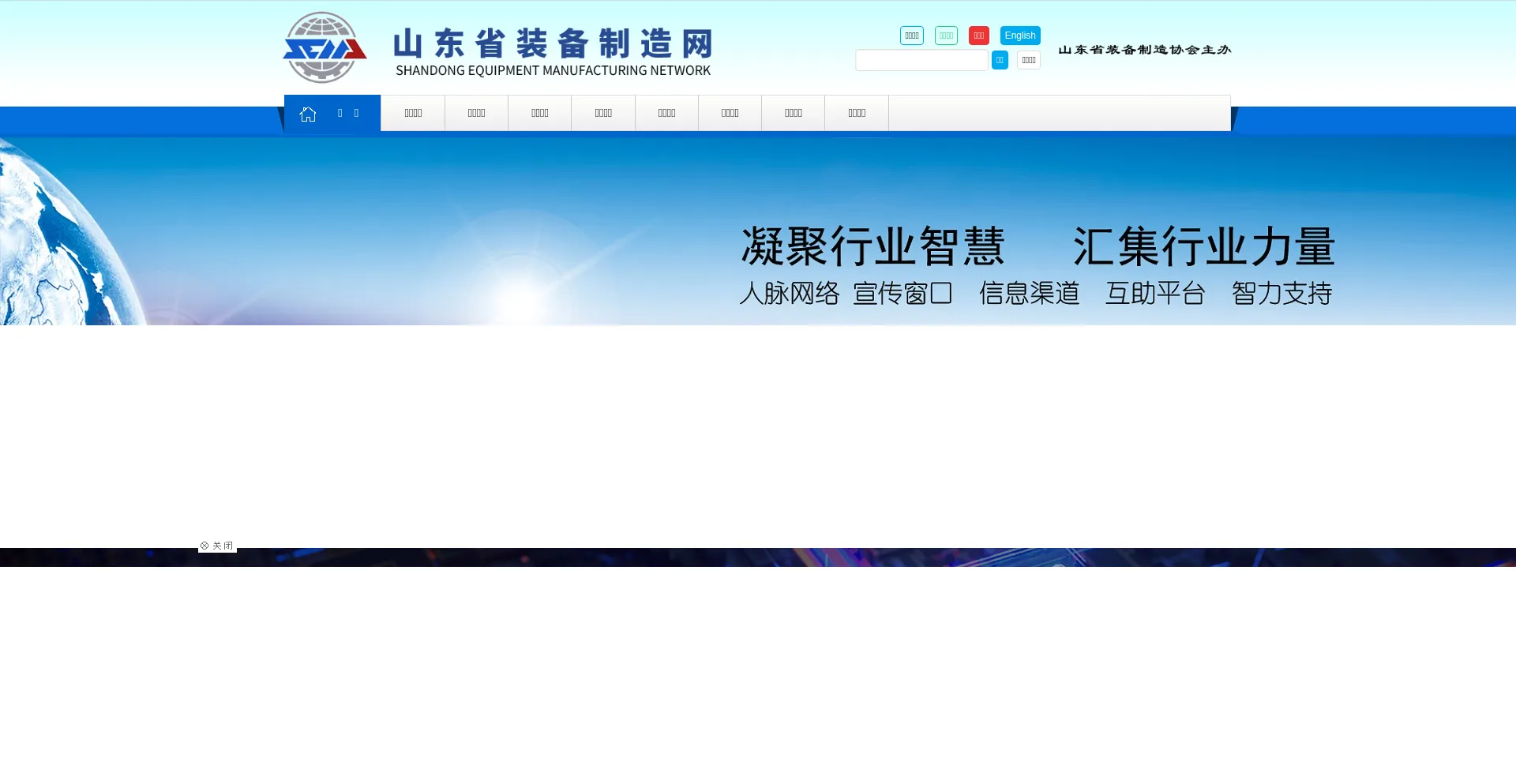Open the third menu item after the home tab
The height and width of the screenshot is (784, 1516).
[x=540, y=113]
